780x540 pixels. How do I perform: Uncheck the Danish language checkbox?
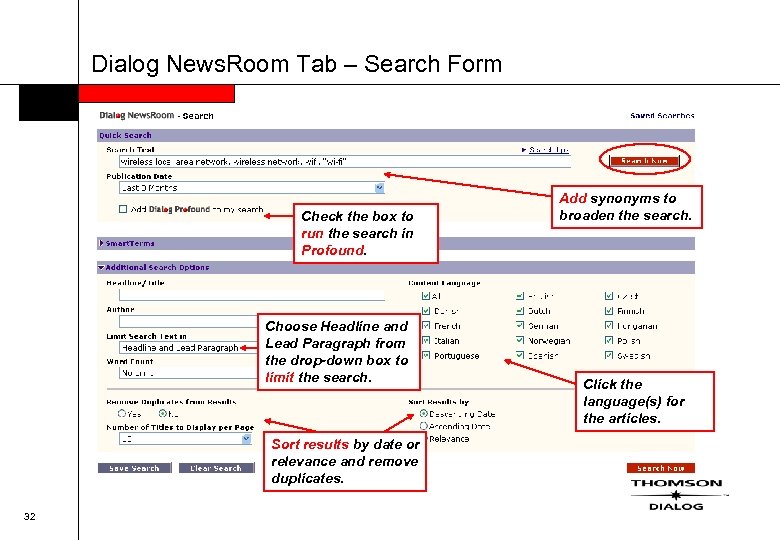click(426, 311)
